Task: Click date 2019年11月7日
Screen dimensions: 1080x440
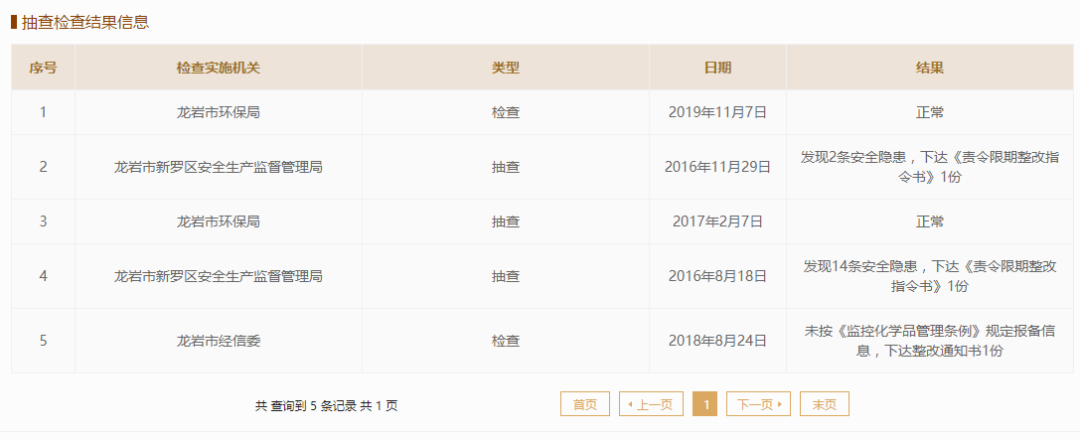Action: click(x=717, y=113)
